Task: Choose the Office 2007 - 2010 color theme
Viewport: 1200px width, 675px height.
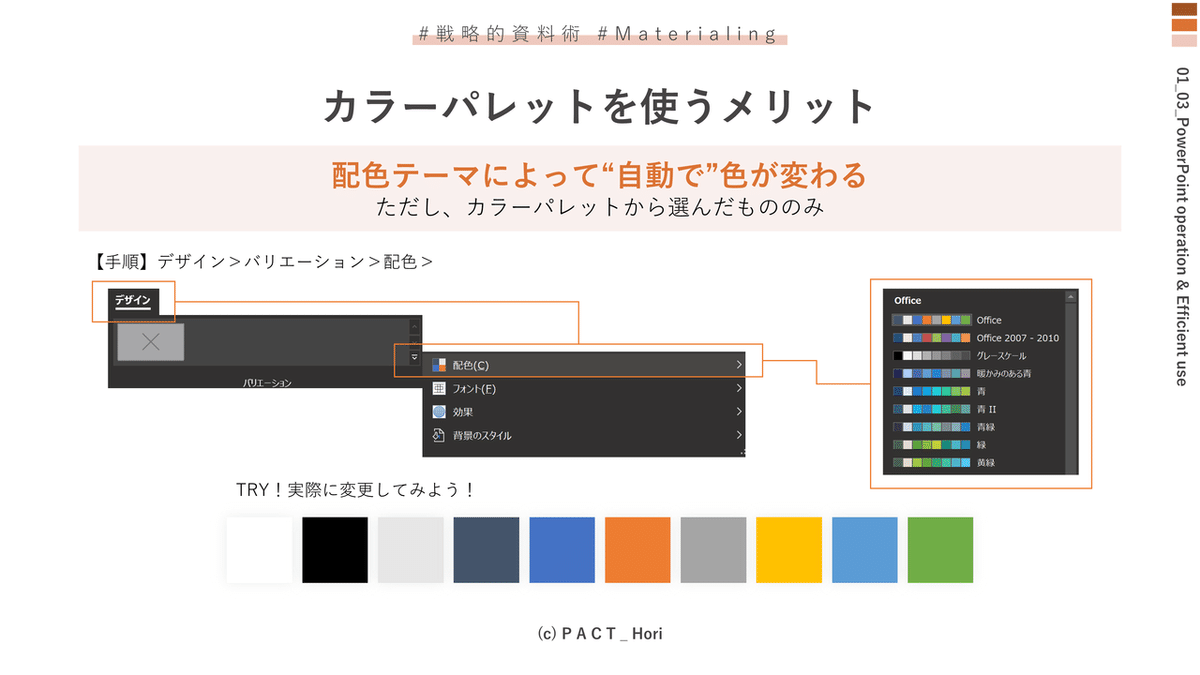Action: coord(976,338)
